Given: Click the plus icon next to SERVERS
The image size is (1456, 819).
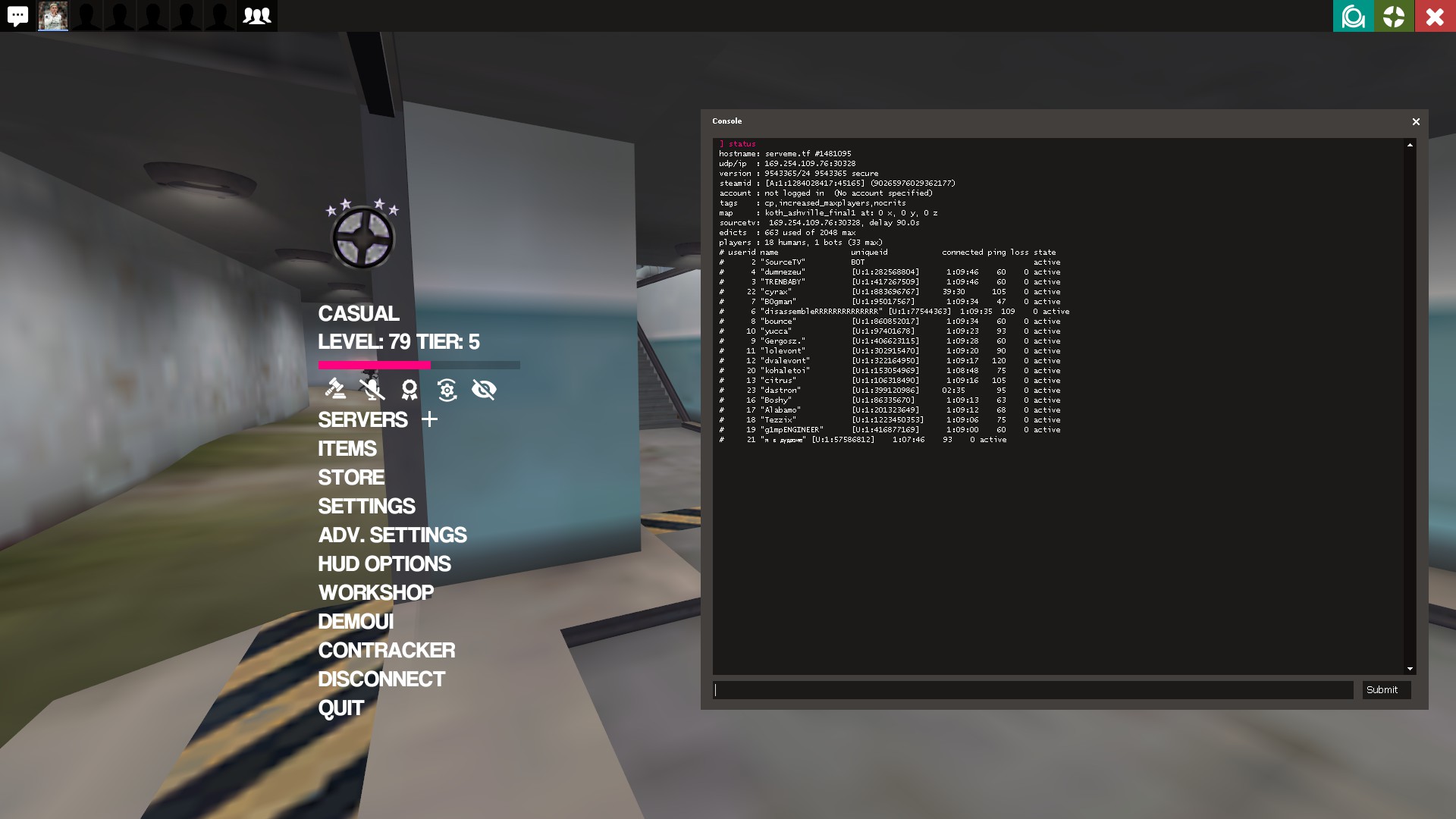Looking at the screenshot, I should pos(430,419).
